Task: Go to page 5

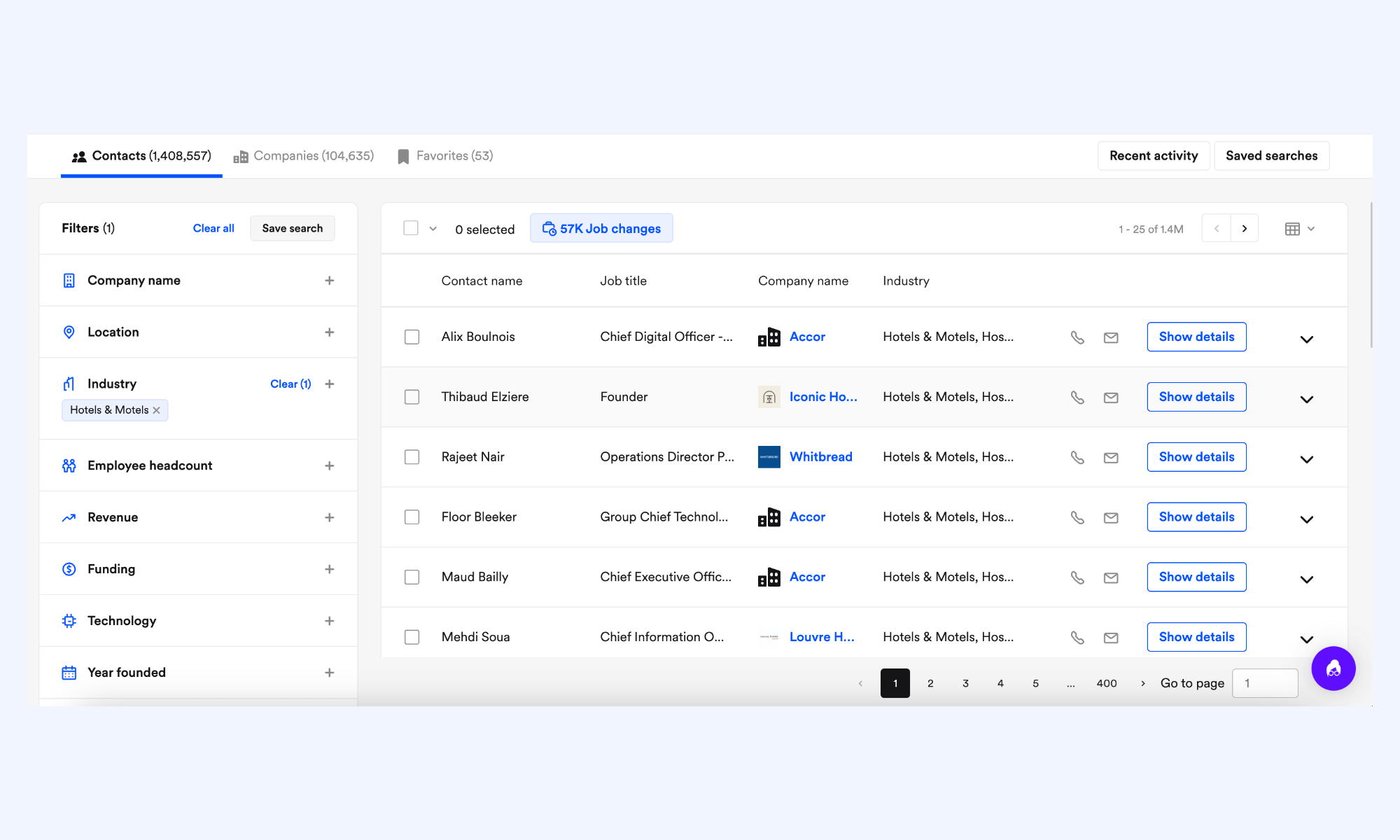Action: point(1035,683)
